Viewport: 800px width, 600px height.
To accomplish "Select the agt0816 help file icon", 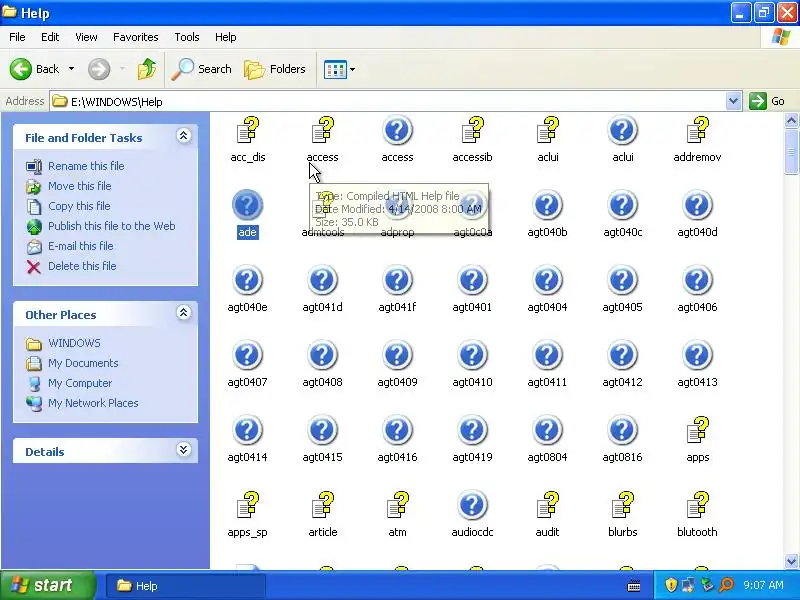I will 622,430.
